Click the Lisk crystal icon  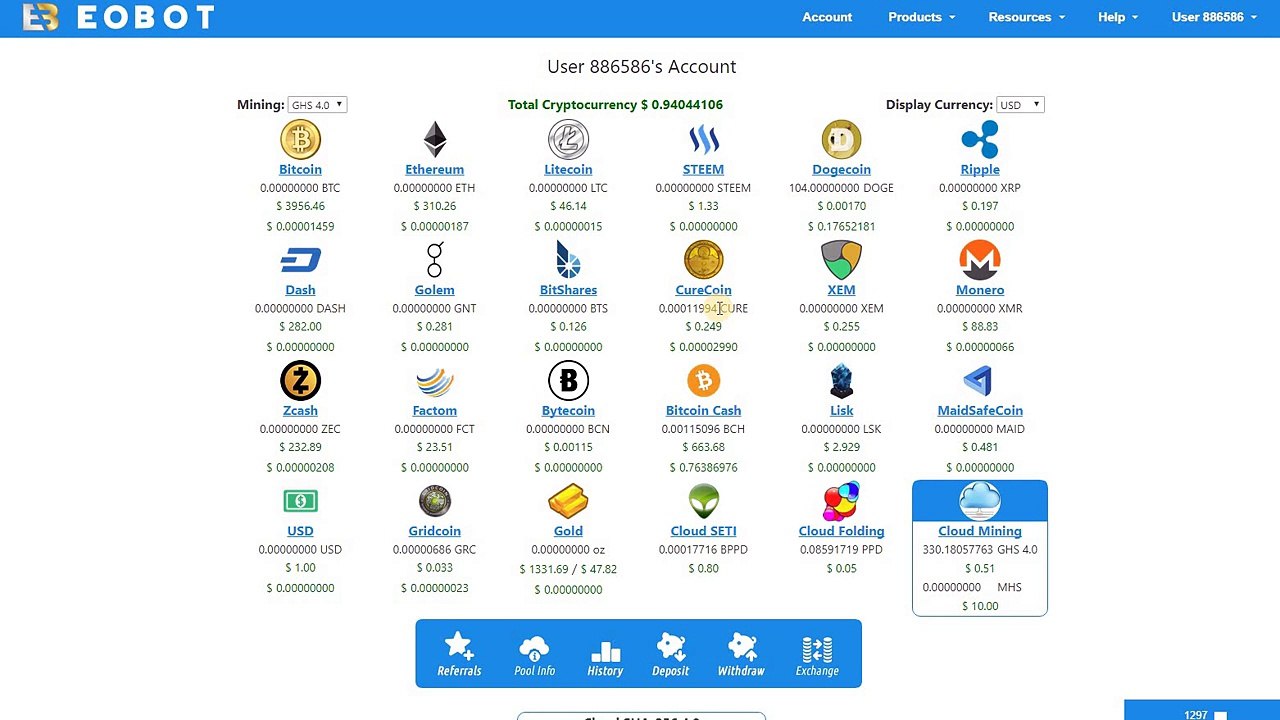(x=841, y=381)
